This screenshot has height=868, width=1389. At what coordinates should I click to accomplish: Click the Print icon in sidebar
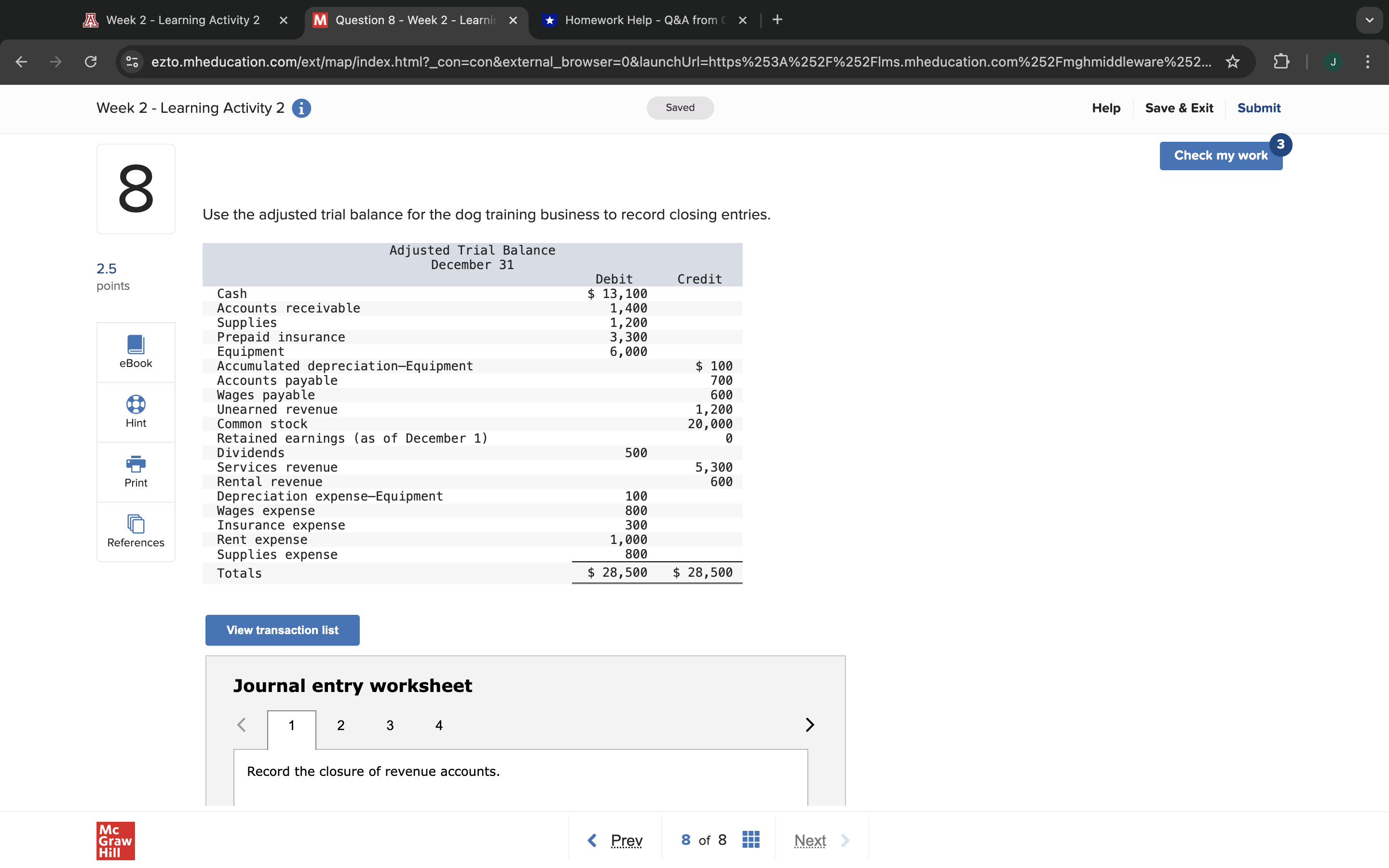pyautogui.click(x=136, y=464)
